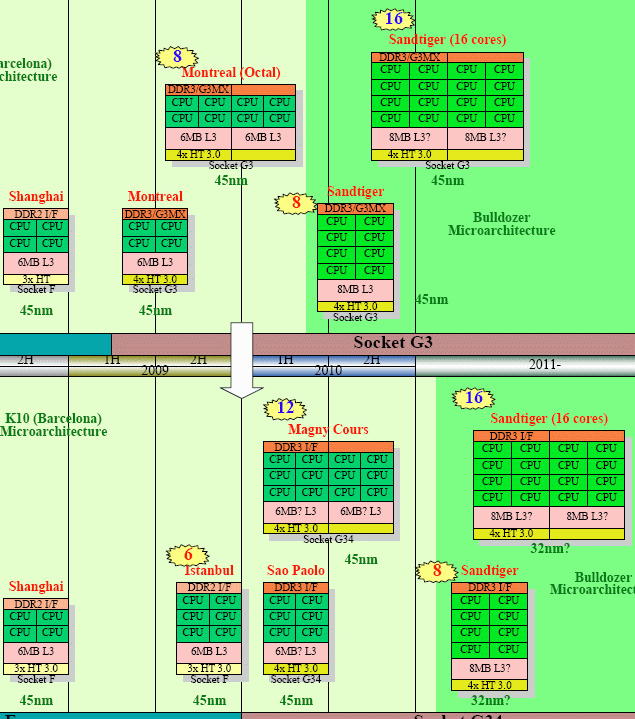Click the blue 8 badge beside Montreal (Octal)
The image size is (635, 719).
click(177, 57)
